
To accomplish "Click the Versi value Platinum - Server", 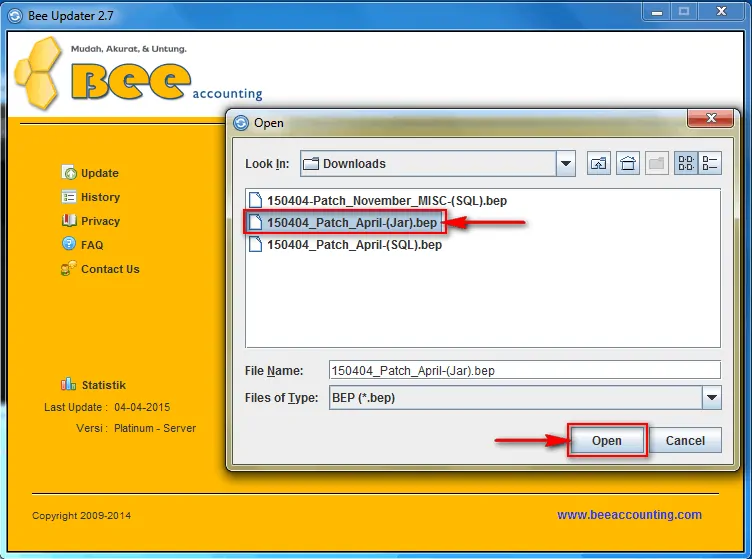I will click(155, 428).
